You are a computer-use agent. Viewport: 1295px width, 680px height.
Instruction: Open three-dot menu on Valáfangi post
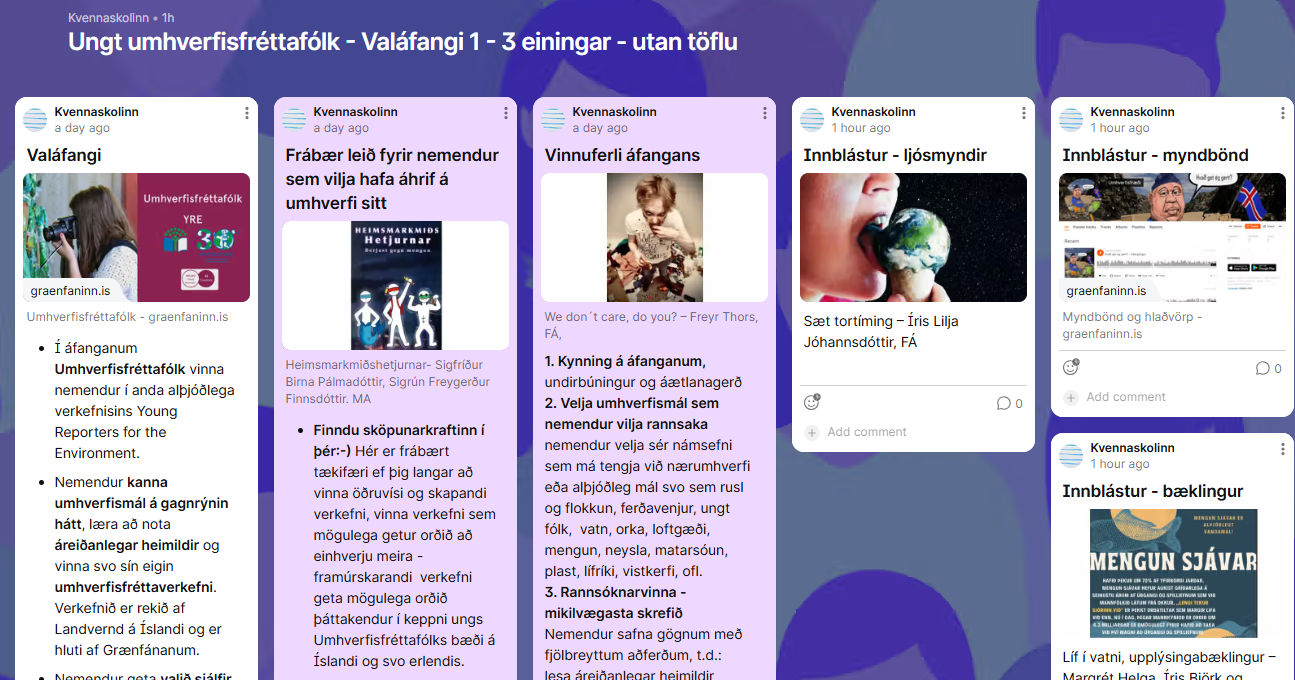(x=247, y=113)
